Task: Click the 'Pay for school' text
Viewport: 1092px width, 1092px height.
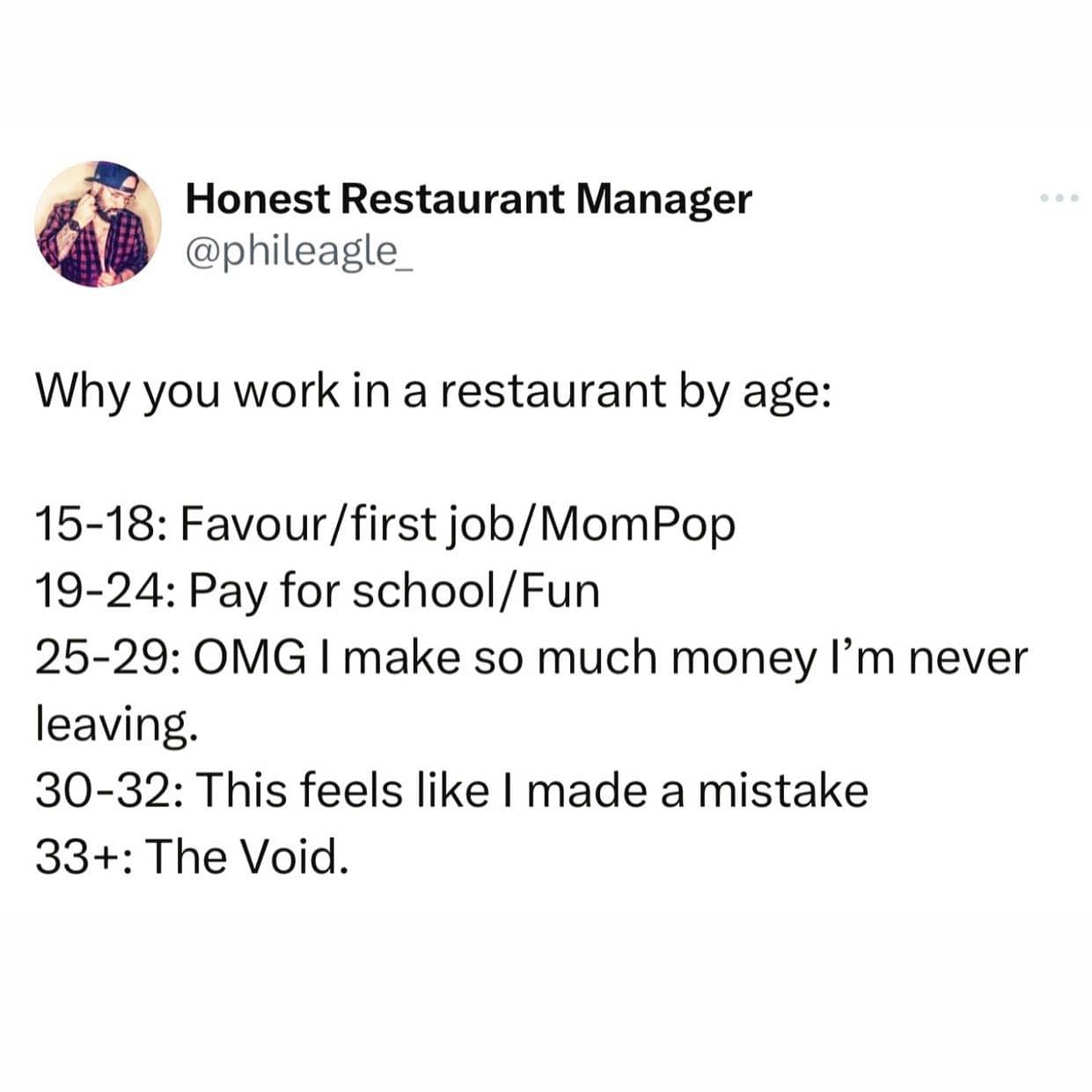Action: click(343, 590)
